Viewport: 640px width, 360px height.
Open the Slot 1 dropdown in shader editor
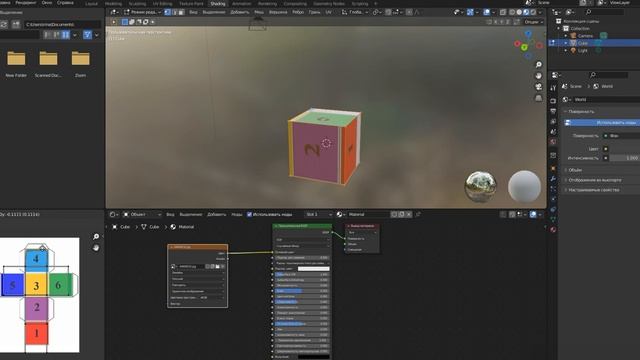pyautogui.click(x=318, y=214)
